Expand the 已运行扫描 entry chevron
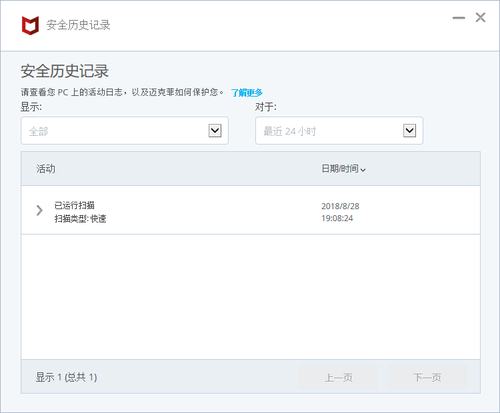This screenshot has width=500, height=413. (x=39, y=210)
